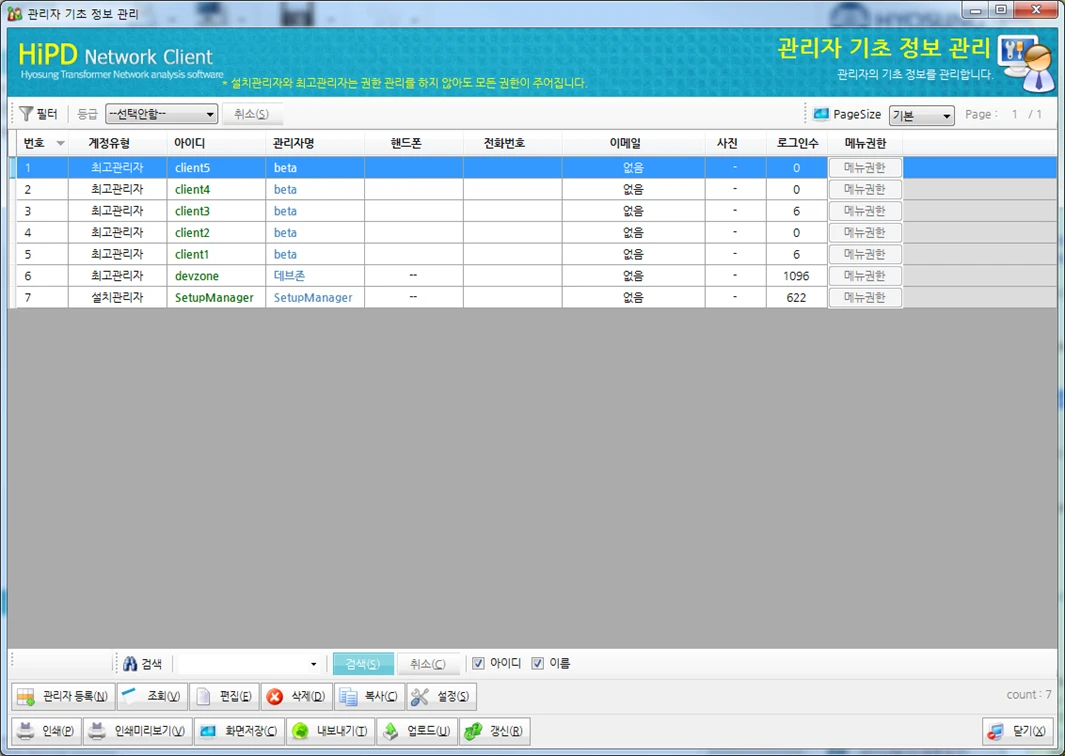Open the PageSize 기본 dropdown
This screenshot has height=756, width=1065.
pos(921,115)
